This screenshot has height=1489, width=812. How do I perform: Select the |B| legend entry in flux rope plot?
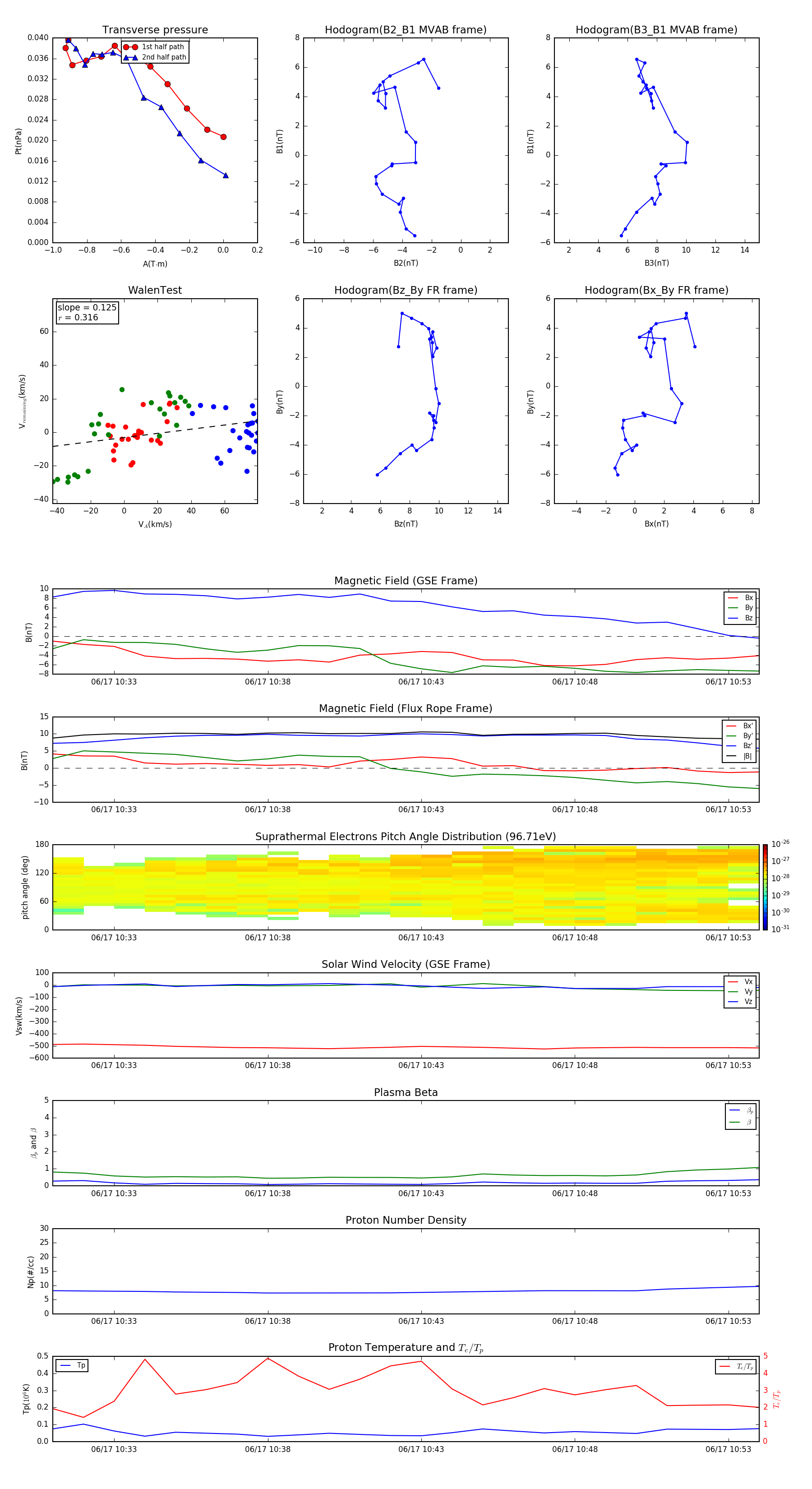(740, 756)
